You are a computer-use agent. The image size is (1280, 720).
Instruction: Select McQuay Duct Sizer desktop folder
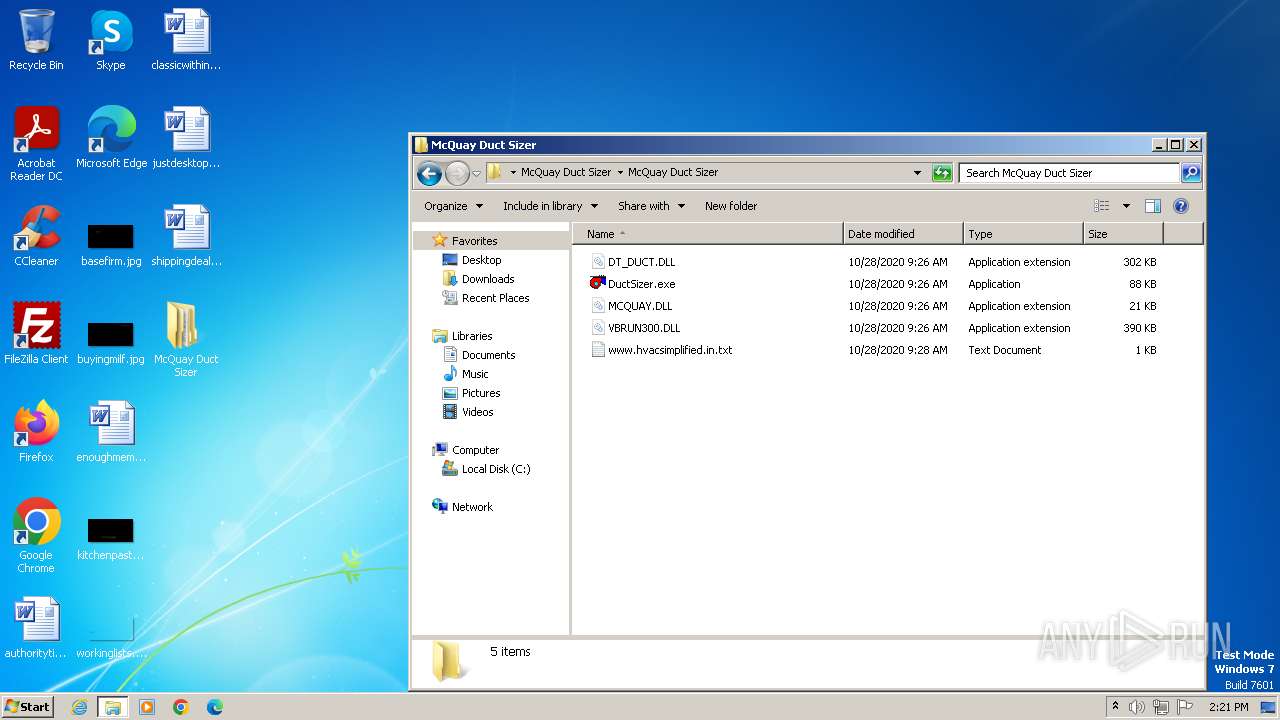(x=186, y=340)
